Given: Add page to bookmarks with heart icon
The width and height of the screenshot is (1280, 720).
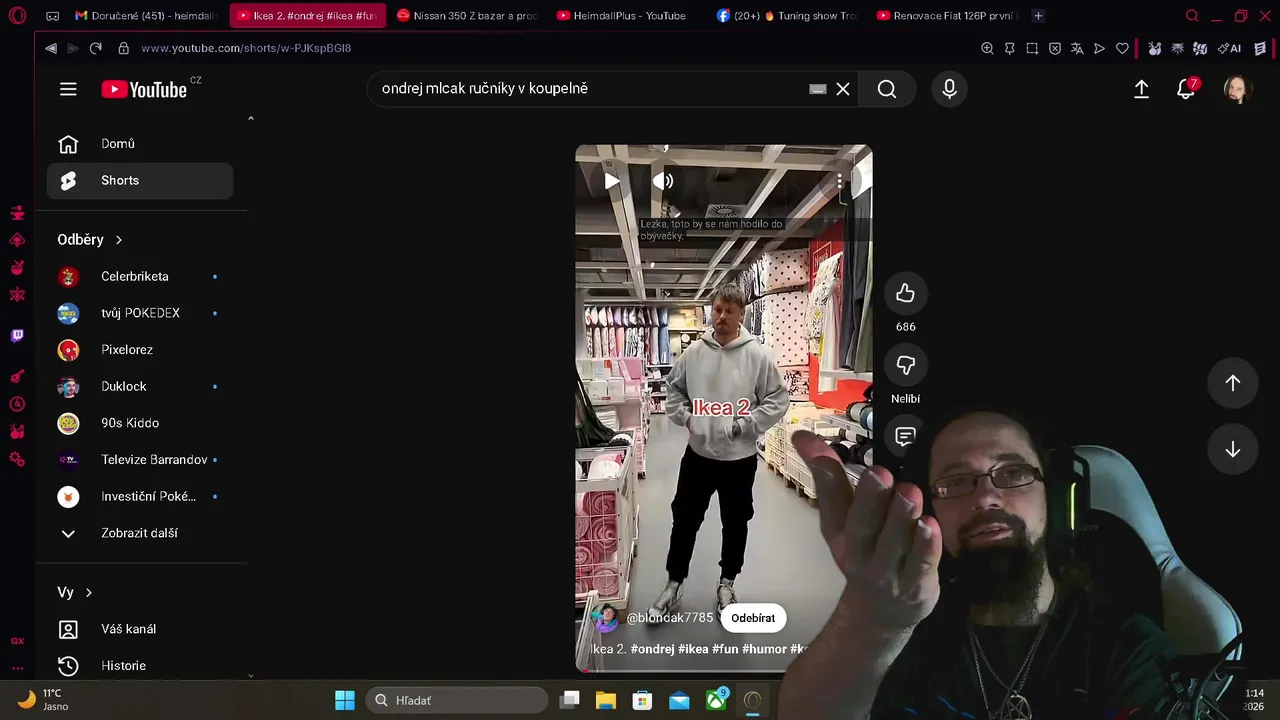Looking at the screenshot, I should [1122, 48].
